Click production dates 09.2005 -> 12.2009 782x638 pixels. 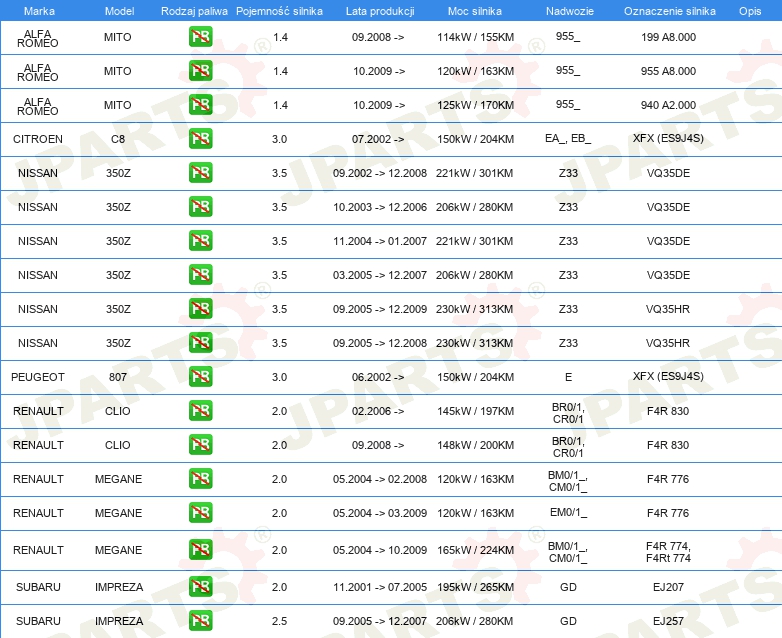380,309
